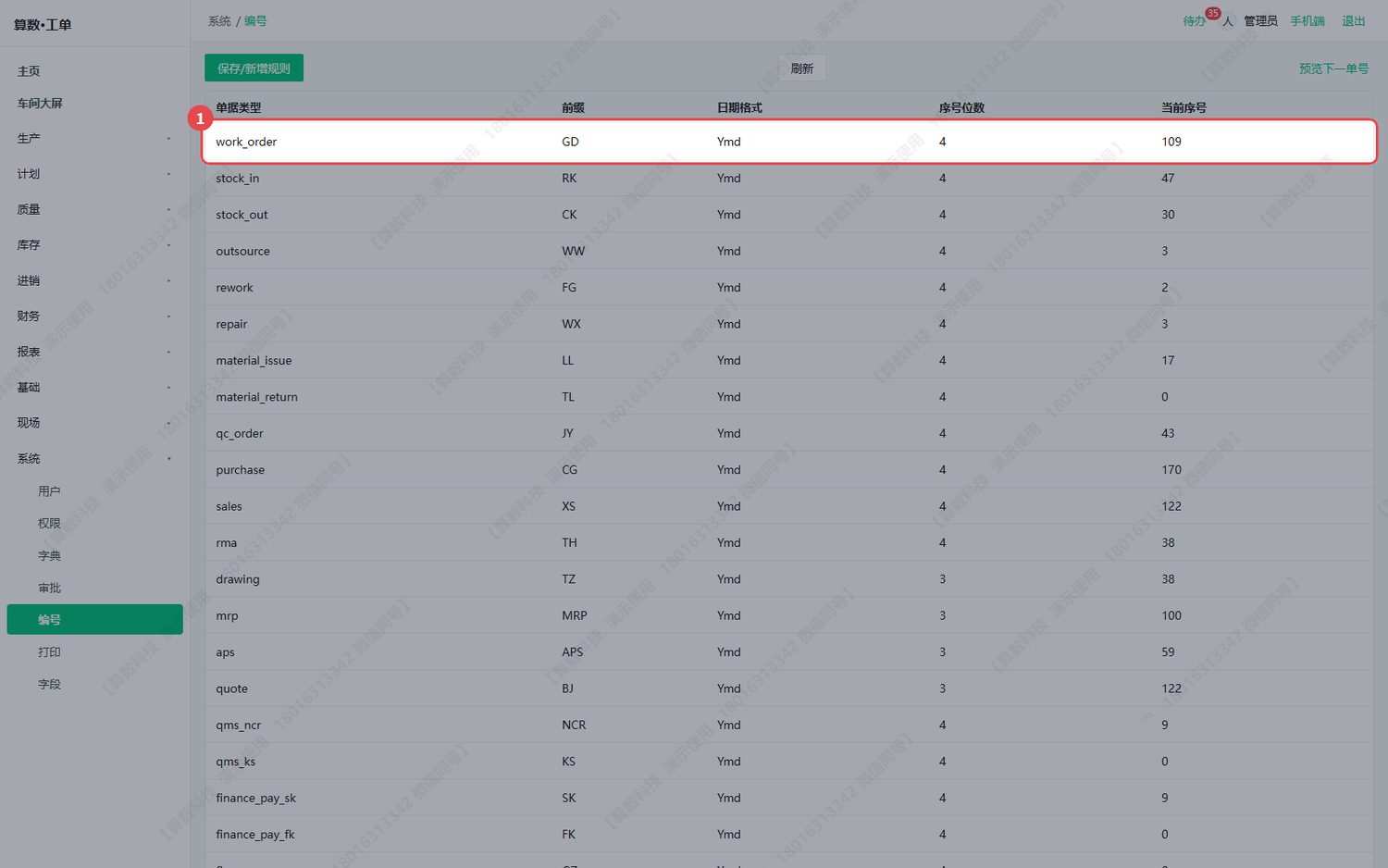1388x868 pixels.
Task: Expand the 生产 sidebar menu
Action: tap(95, 139)
